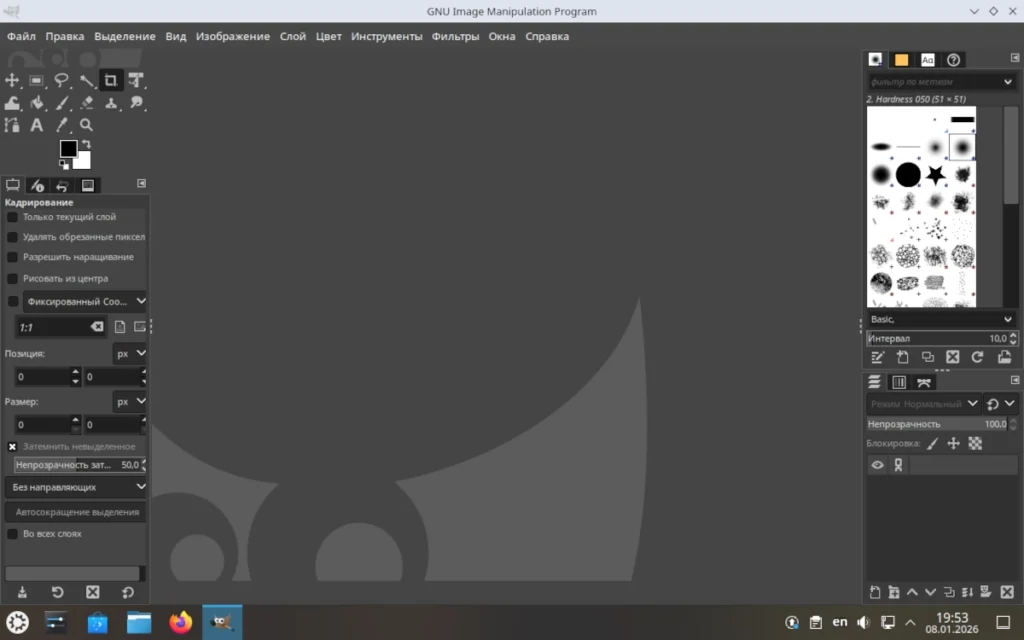Viewport: 1024px width, 640px height.
Task: Open 'Фиксированный Соо...' dropdown
Action: pyautogui.click(x=86, y=301)
